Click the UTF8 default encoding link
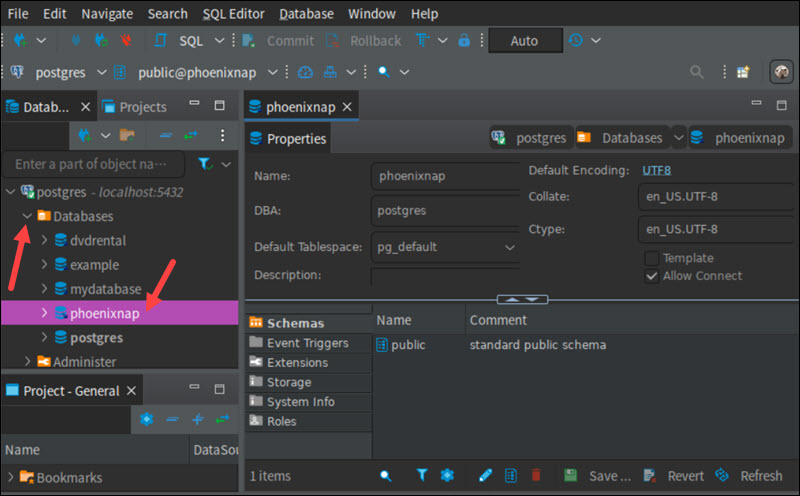Screen dimensions: 800x496 [x=656, y=170]
